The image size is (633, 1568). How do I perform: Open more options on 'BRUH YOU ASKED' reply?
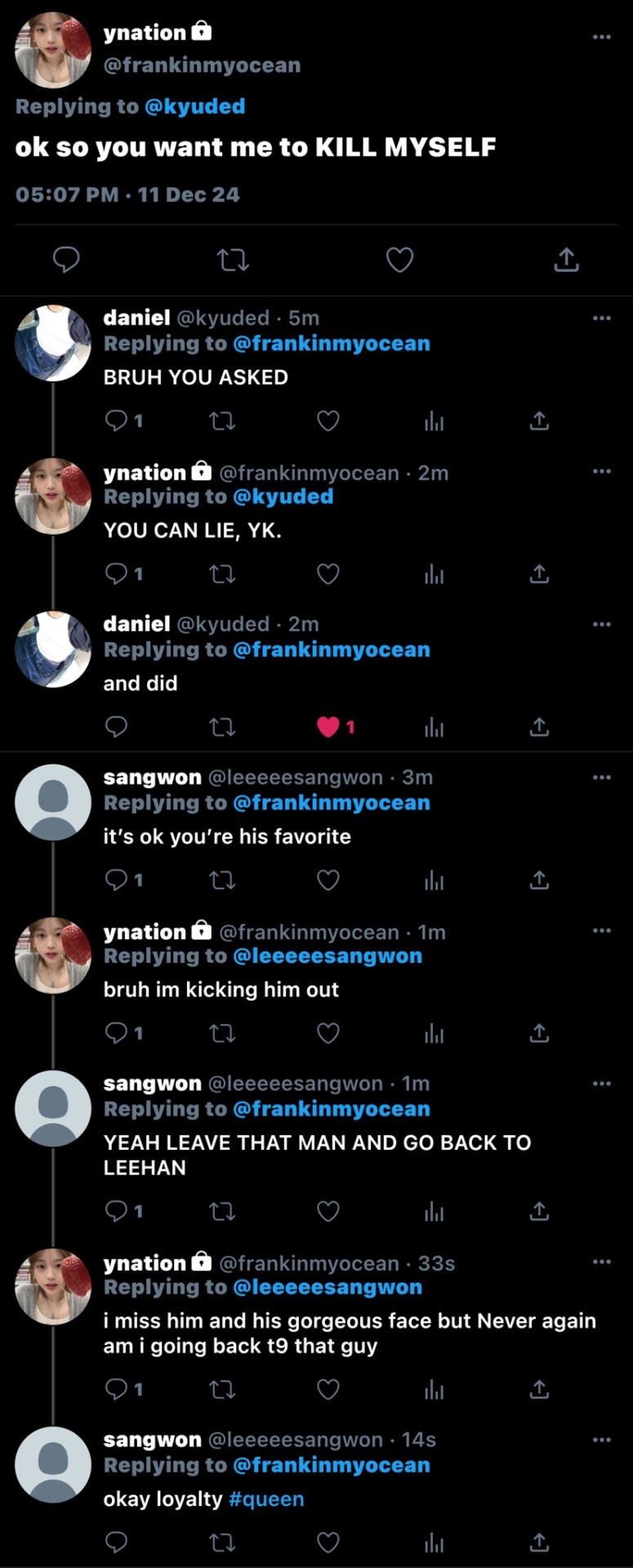[x=602, y=318]
